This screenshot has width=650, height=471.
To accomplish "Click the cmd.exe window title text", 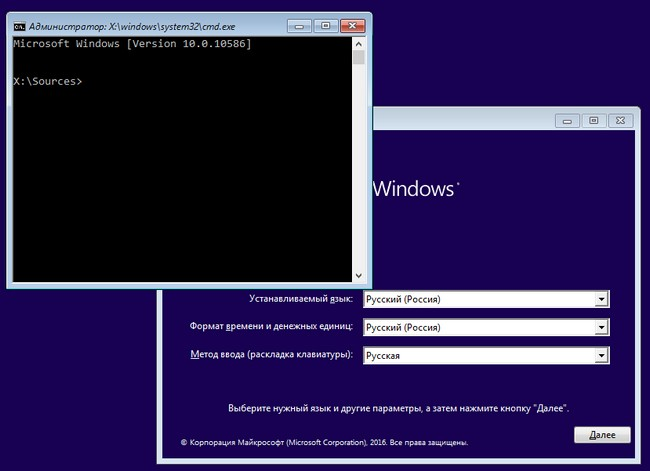I will point(132,27).
